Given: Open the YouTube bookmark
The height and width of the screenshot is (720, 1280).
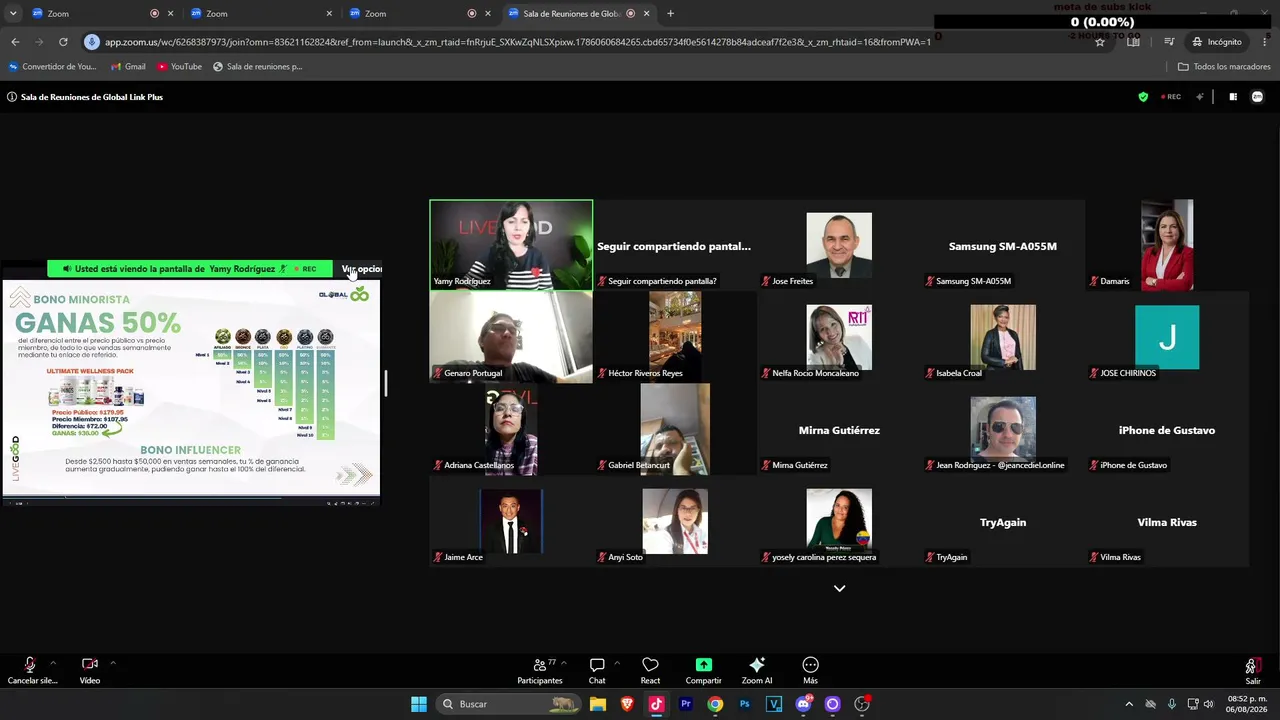Looking at the screenshot, I should click(179, 67).
